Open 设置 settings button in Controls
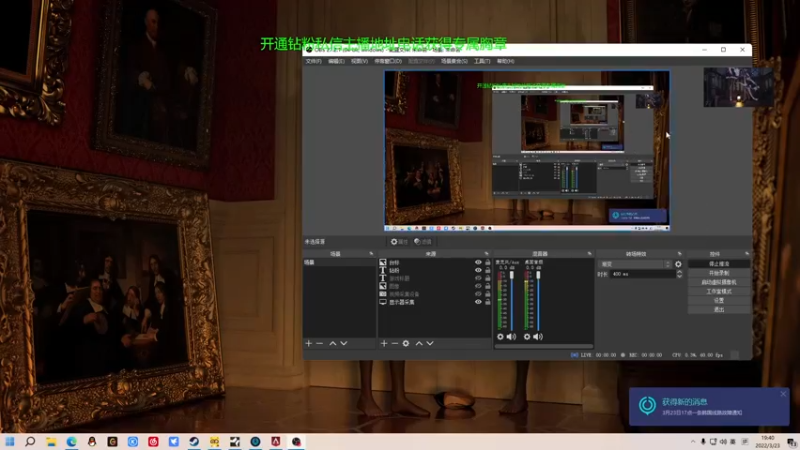 click(x=719, y=301)
